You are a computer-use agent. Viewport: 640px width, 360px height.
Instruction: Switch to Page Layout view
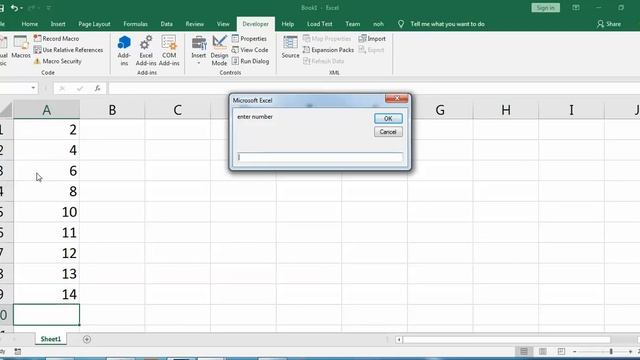pyautogui.click(x=542, y=351)
